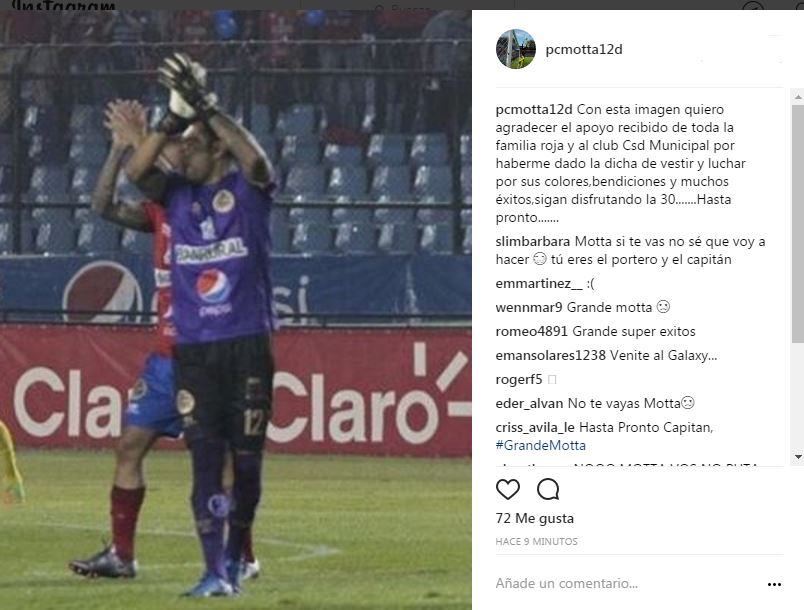
Task: View who liked via '72 Me gusta'
Action: pyautogui.click(x=534, y=518)
